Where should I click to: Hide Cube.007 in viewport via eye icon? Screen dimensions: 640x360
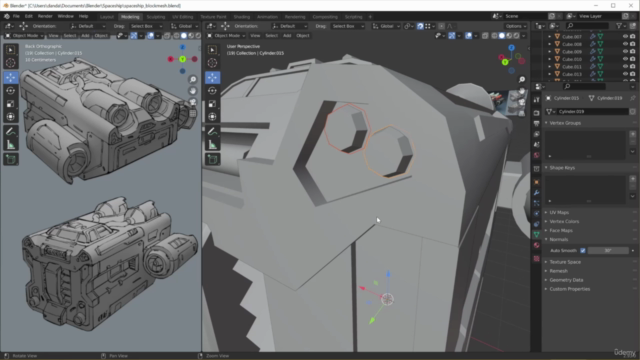click(x=625, y=36)
